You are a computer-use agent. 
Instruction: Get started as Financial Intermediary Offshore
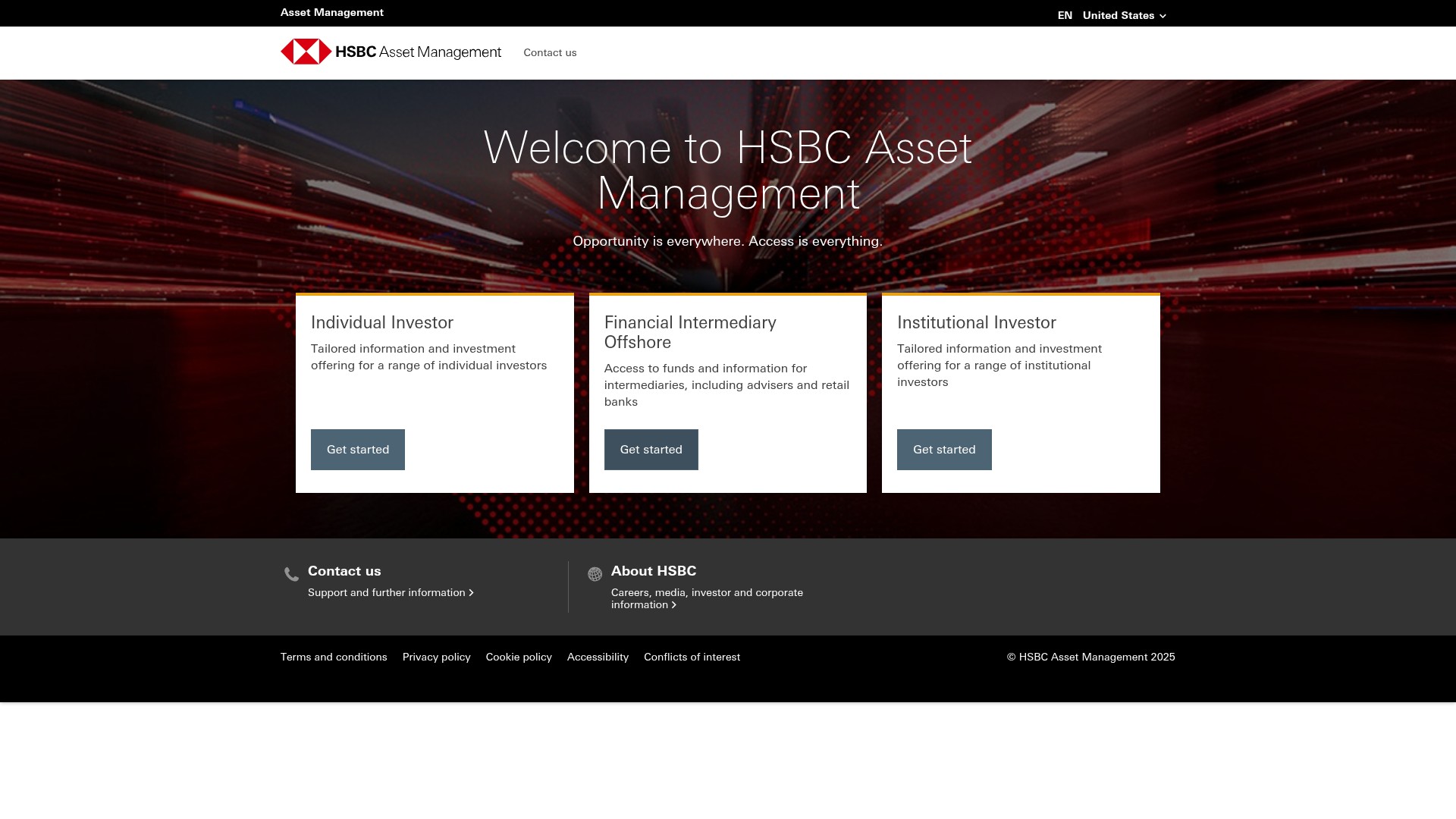tap(651, 450)
